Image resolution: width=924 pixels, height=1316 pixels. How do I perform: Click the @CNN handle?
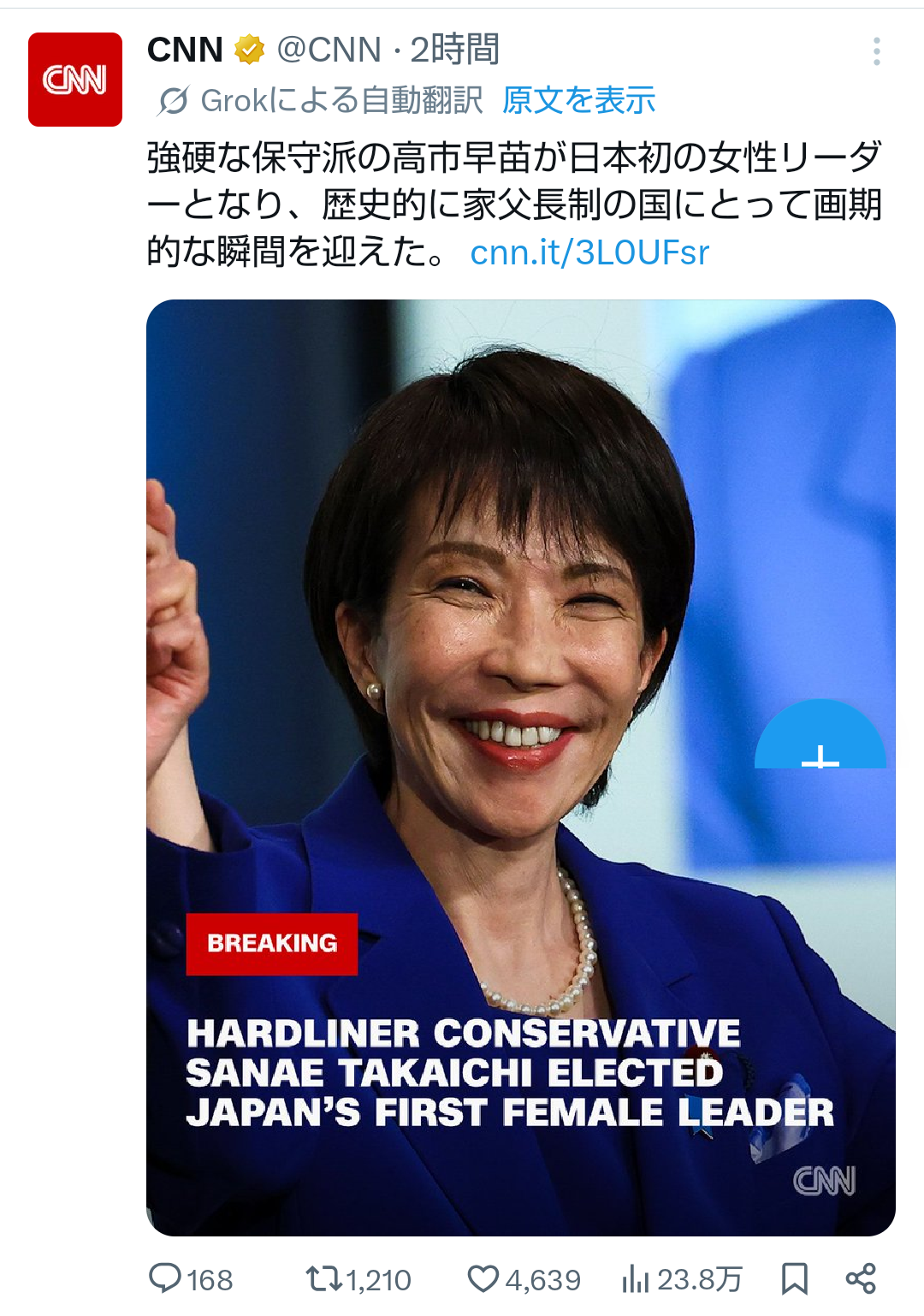[x=329, y=50]
